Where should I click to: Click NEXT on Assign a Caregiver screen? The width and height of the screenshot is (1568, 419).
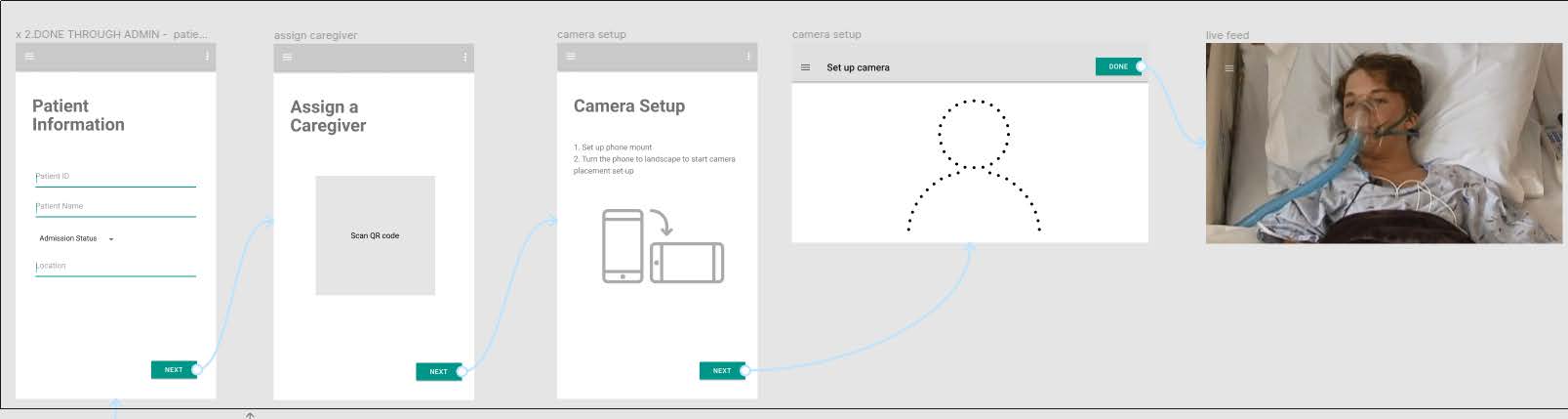pyautogui.click(x=438, y=371)
